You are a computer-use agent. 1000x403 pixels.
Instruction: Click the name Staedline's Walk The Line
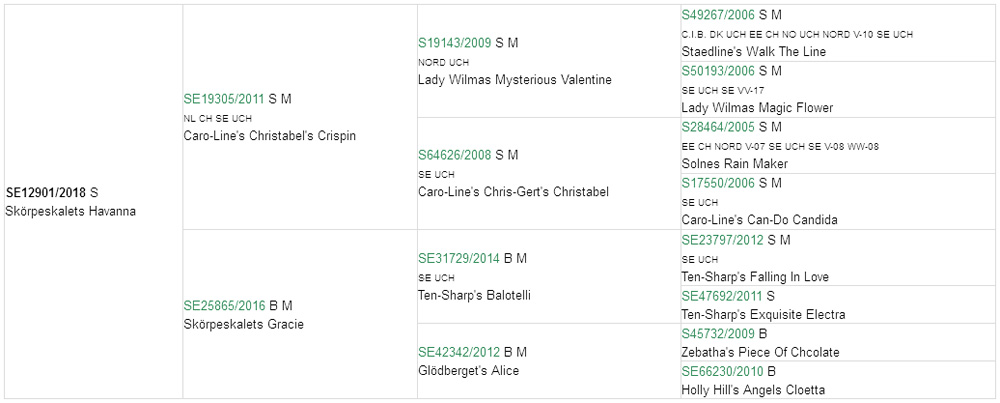[754, 52]
